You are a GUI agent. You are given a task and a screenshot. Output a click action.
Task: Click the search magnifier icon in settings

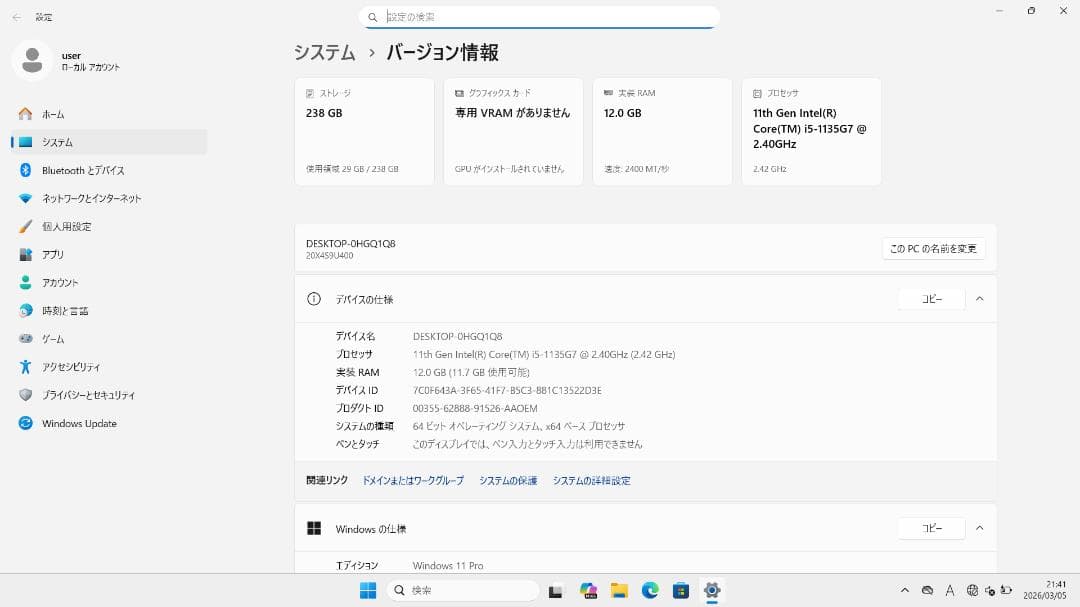point(373,17)
